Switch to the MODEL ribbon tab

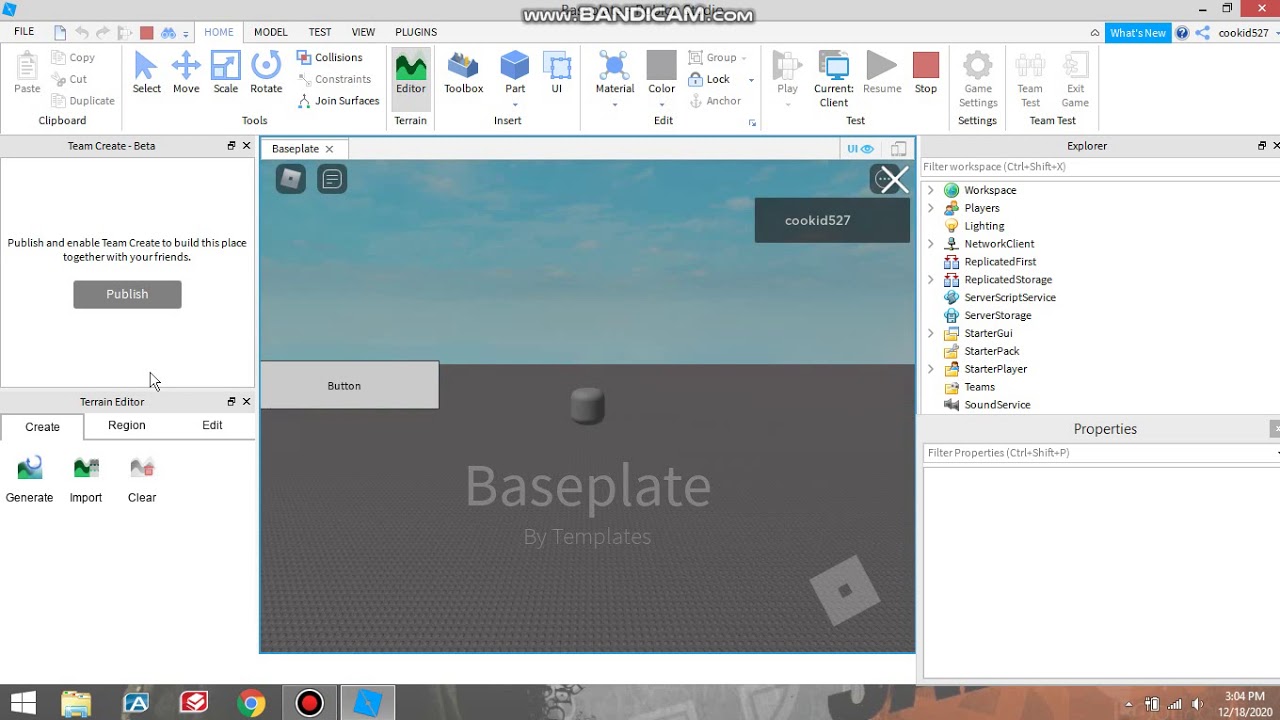tap(270, 32)
